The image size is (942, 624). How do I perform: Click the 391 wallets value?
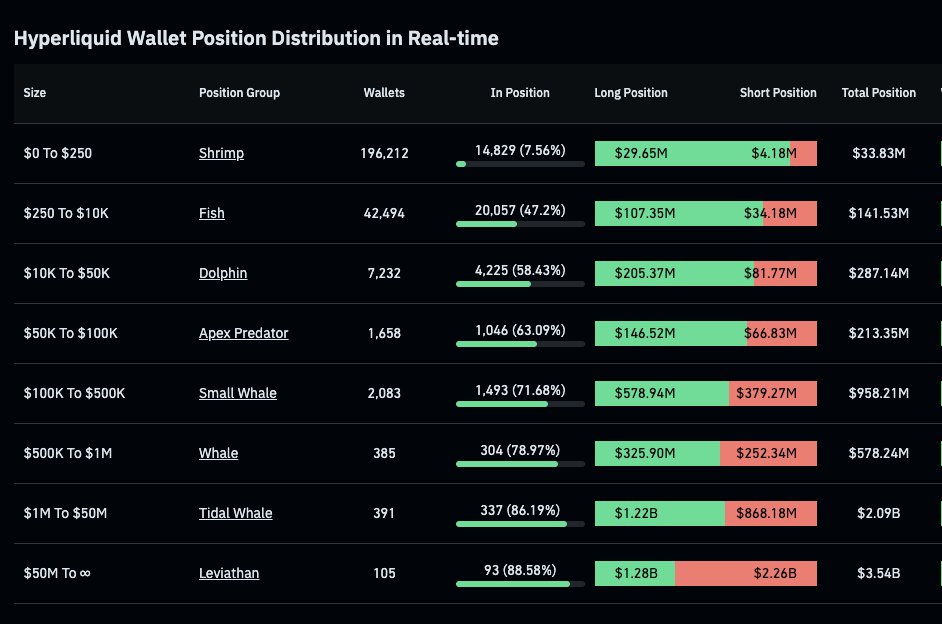click(x=384, y=513)
